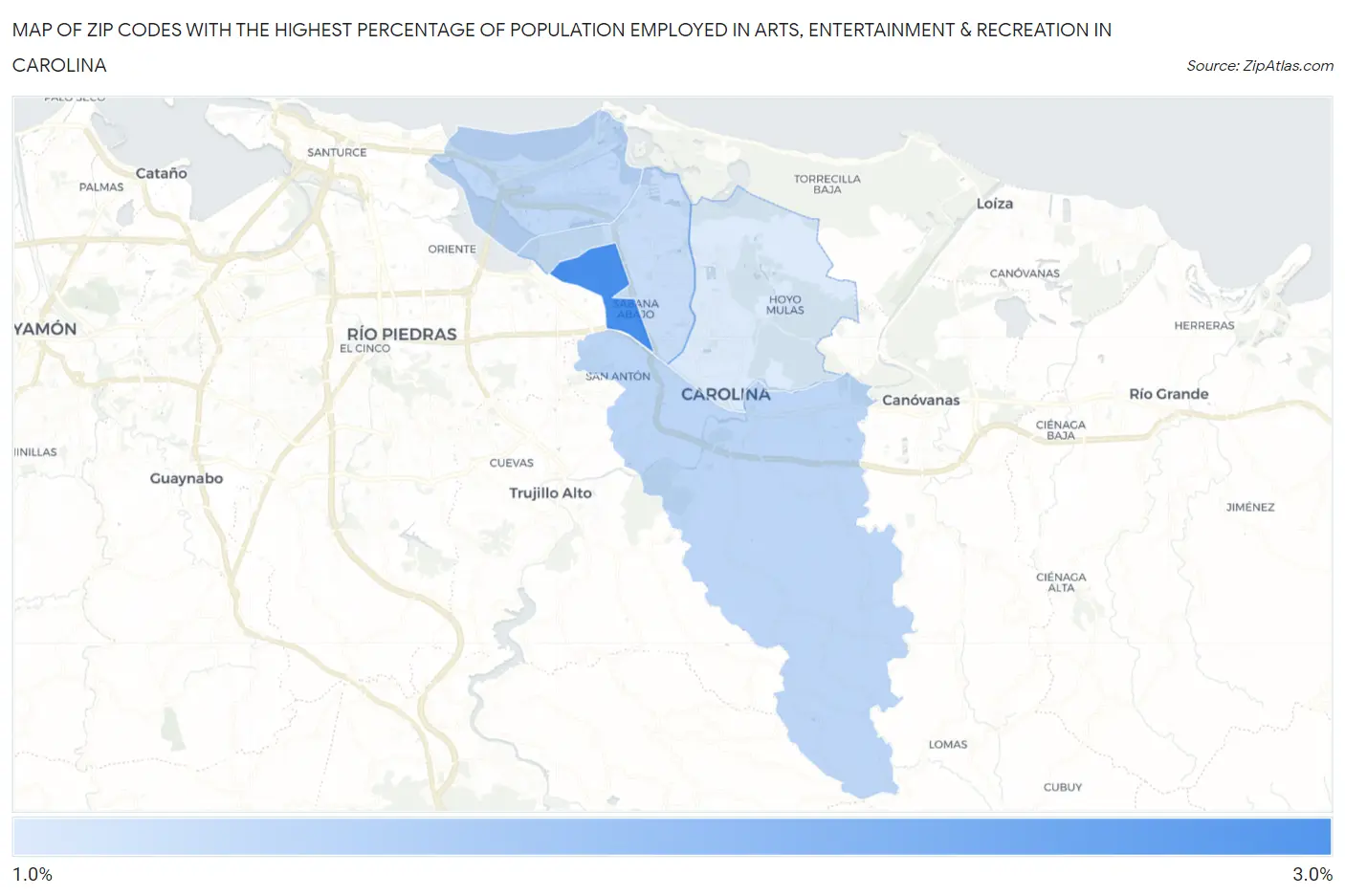
Task: Click the CANÓVANAS uppercase barrio label
Action: 1025,273
